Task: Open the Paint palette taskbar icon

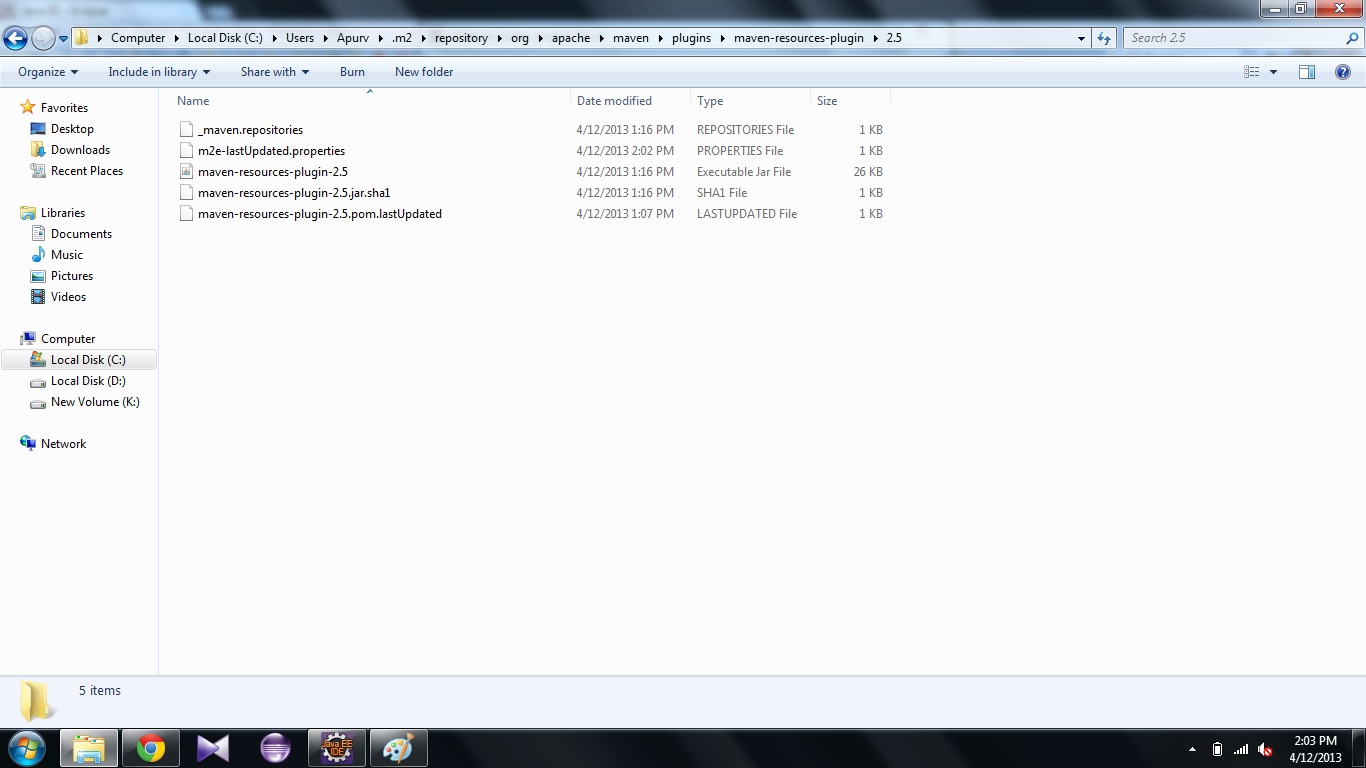Action: coord(398,748)
